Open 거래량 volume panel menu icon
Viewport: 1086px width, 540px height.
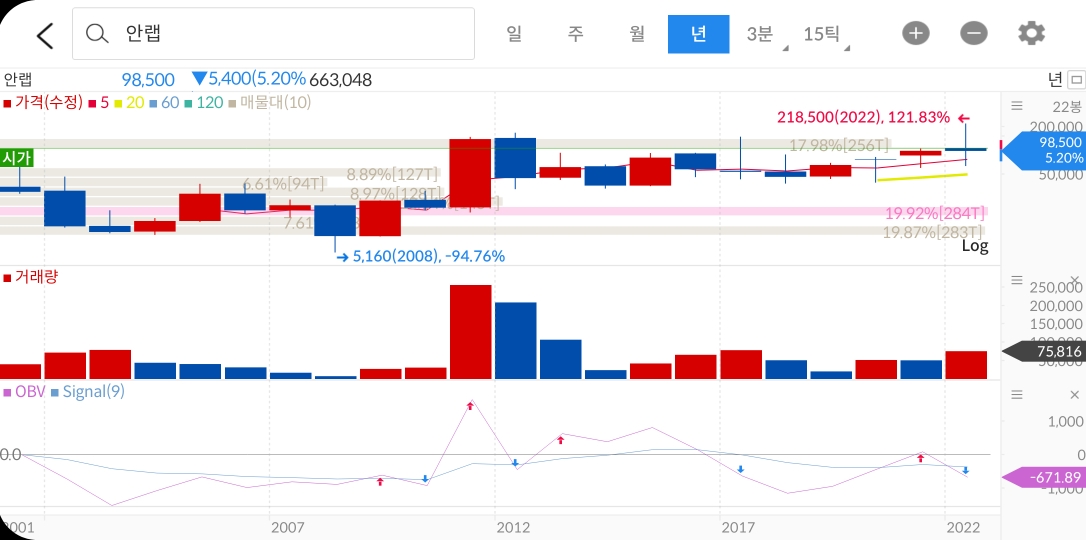(1017, 280)
